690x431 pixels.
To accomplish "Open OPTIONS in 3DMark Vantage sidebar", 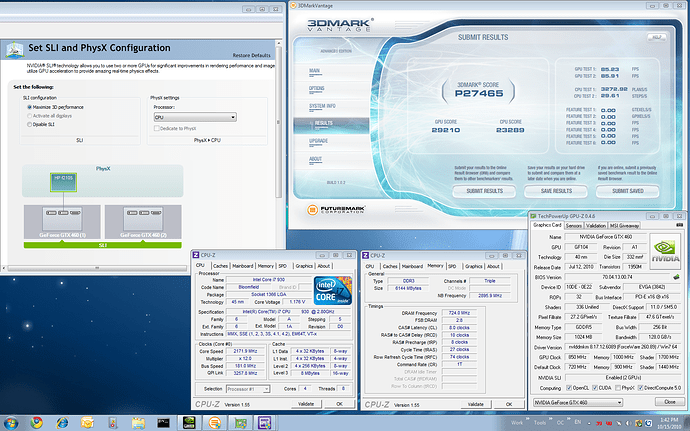I will [x=316, y=88].
